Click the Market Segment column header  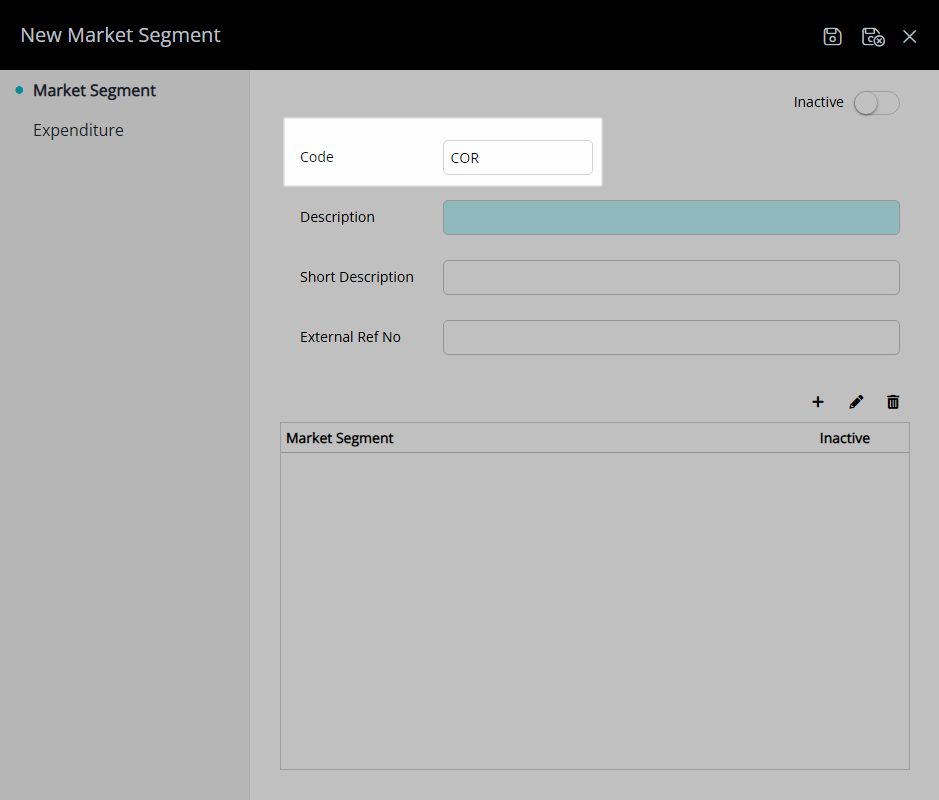tap(340, 438)
